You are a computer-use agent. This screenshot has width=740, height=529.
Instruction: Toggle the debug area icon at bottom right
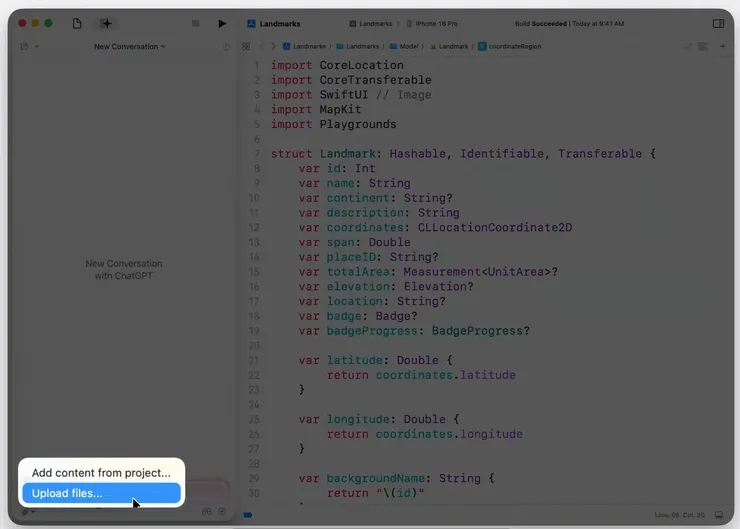719,515
